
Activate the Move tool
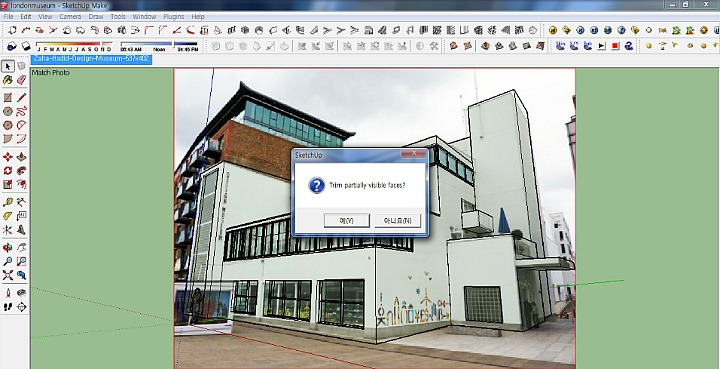pos(8,157)
